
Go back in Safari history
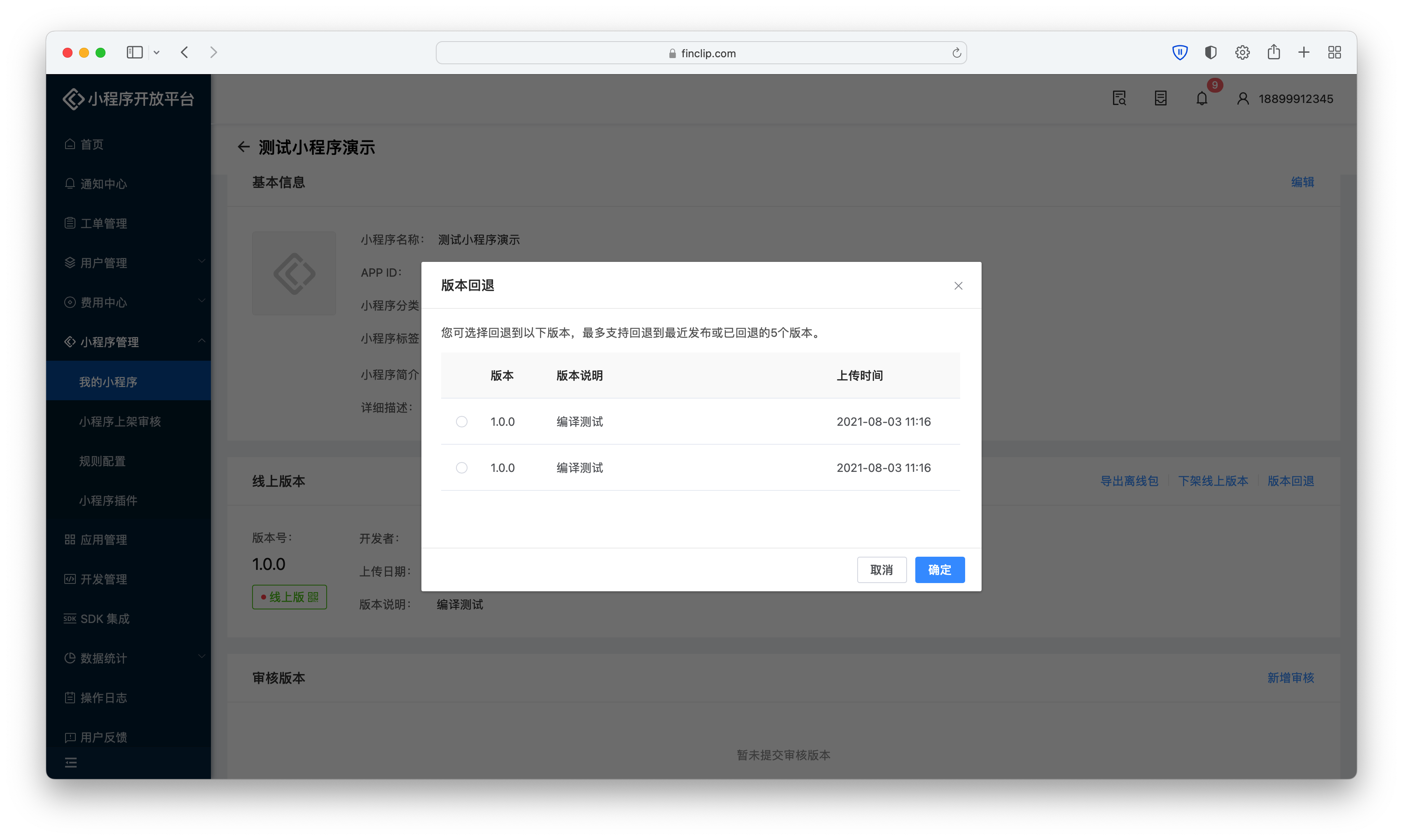(185, 53)
